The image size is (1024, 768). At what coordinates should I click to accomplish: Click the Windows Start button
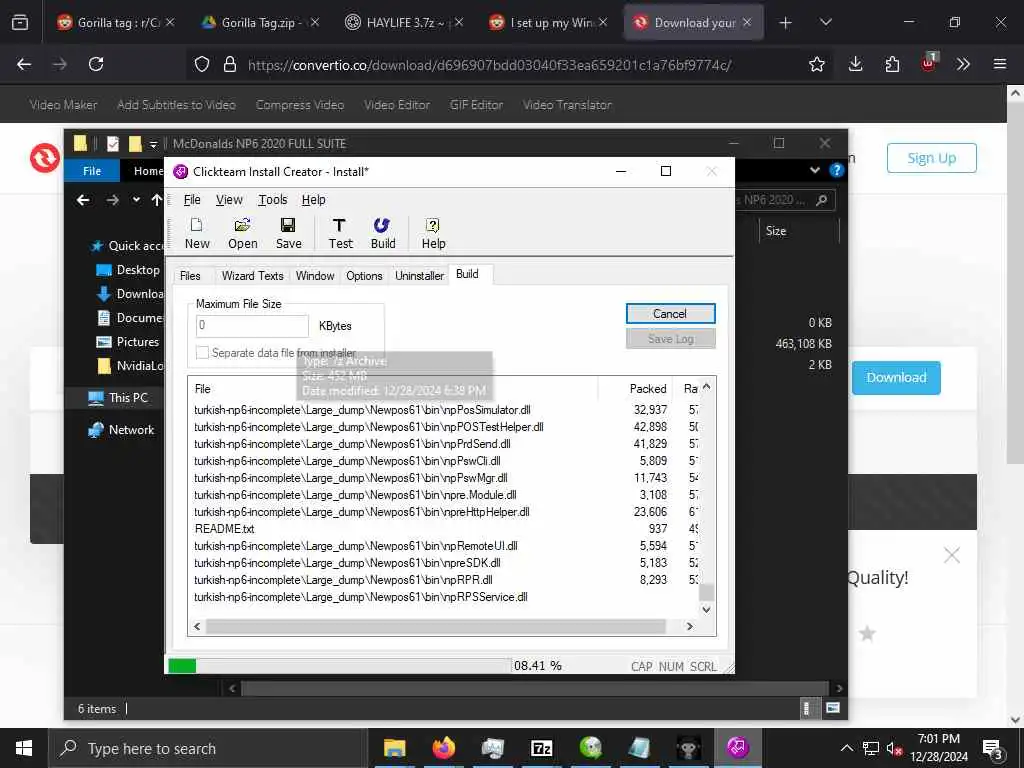pyautogui.click(x=24, y=748)
